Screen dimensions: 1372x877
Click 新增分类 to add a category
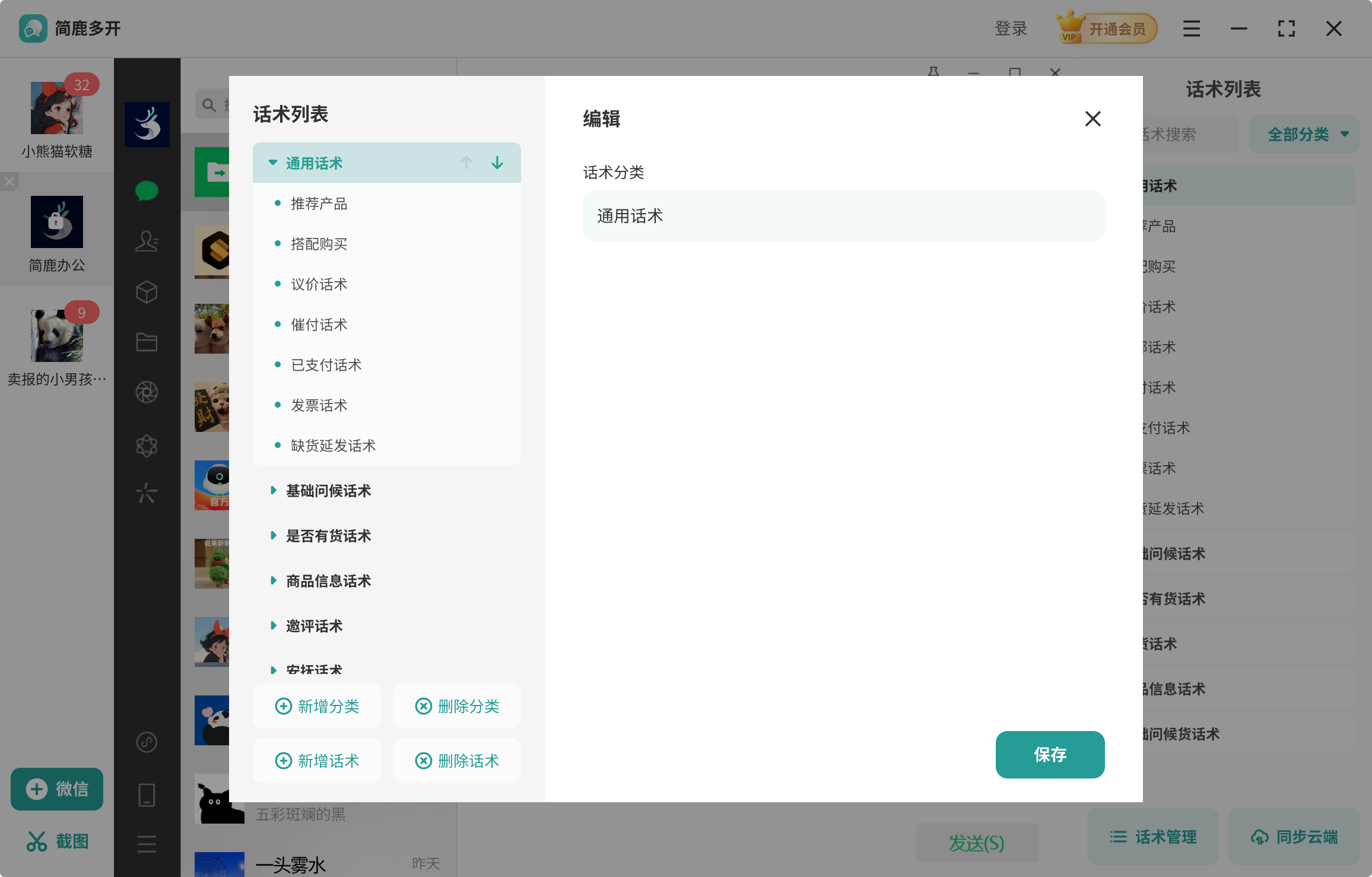pyautogui.click(x=317, y=706)
